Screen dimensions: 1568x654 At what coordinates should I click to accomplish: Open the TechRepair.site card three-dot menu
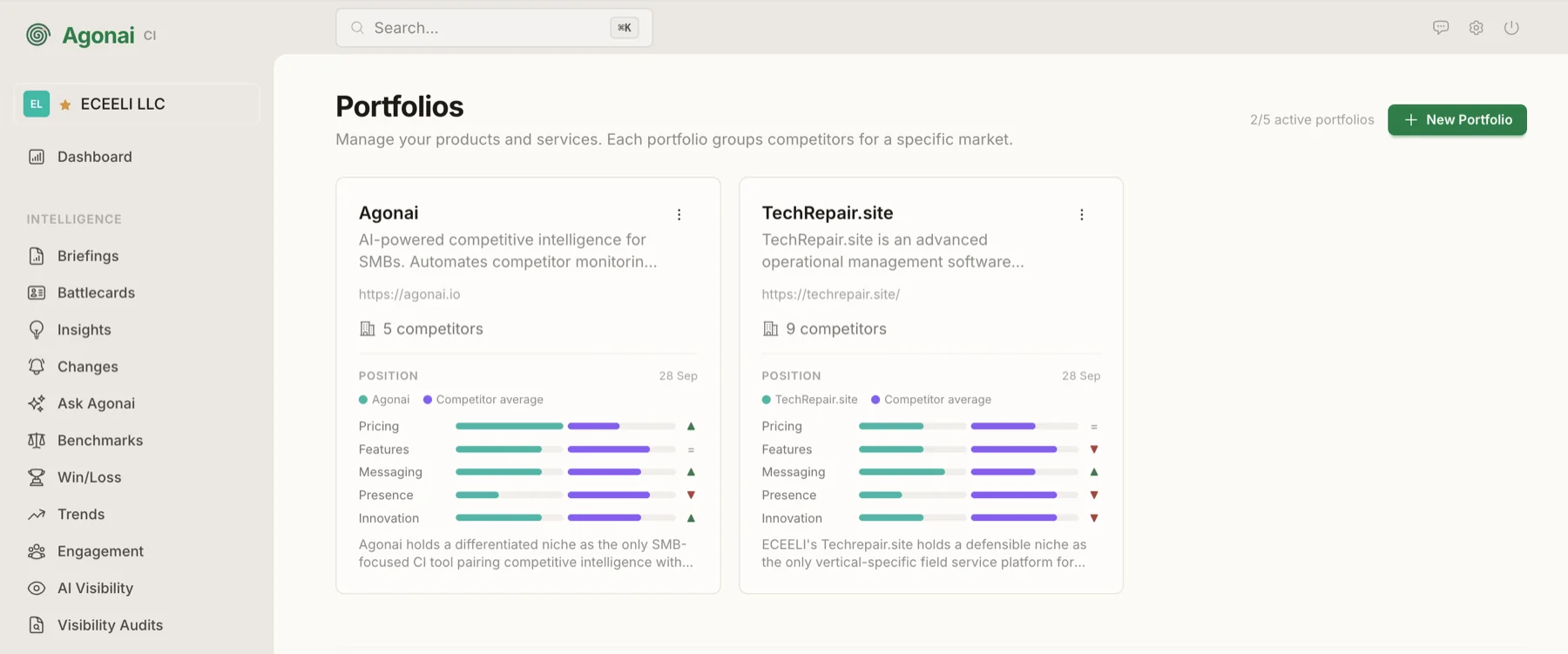click(x=1082, y=214)
